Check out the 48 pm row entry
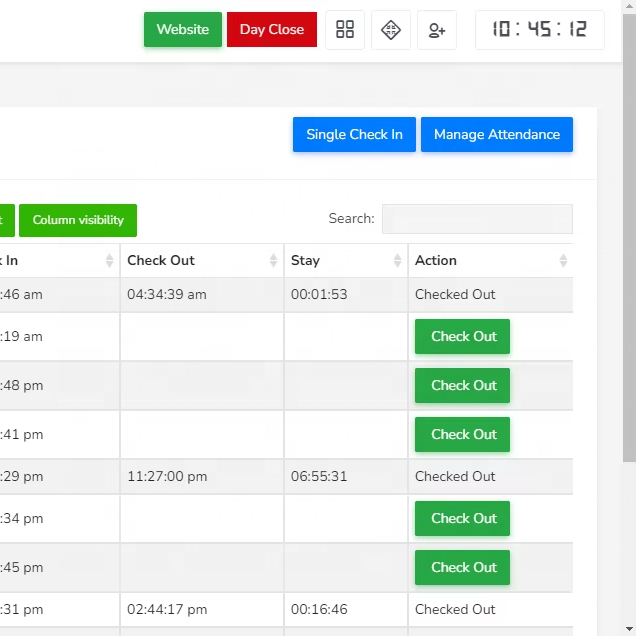The width and height of the screenshot is (636, 636). point(462,386)
